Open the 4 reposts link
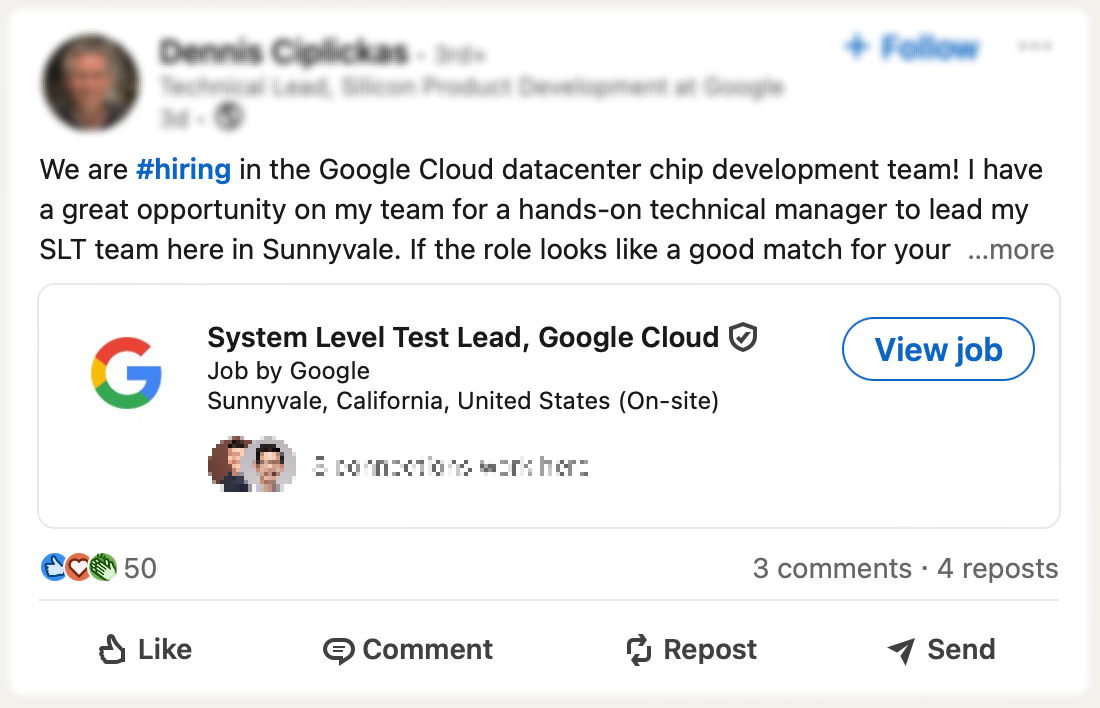 [x=998, y=568]
